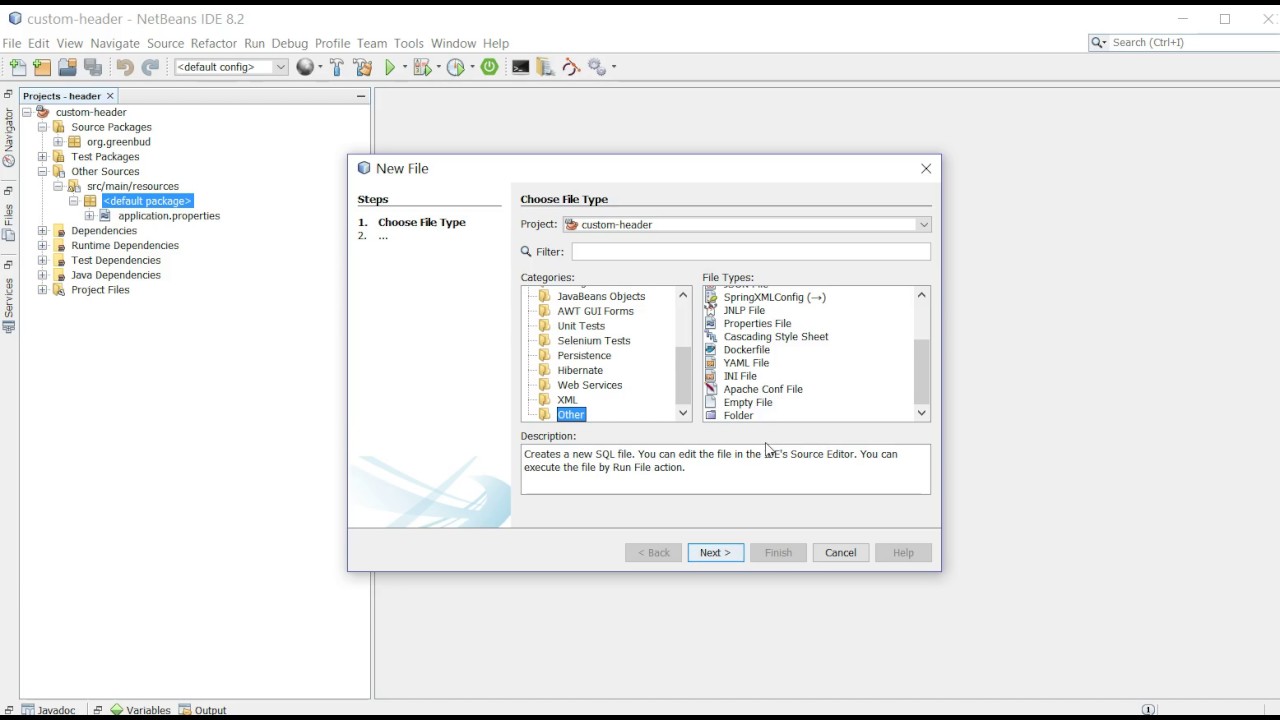Screen dimensions: 1280x720
Task: Open the Tools menu
Action: [408, 43]
